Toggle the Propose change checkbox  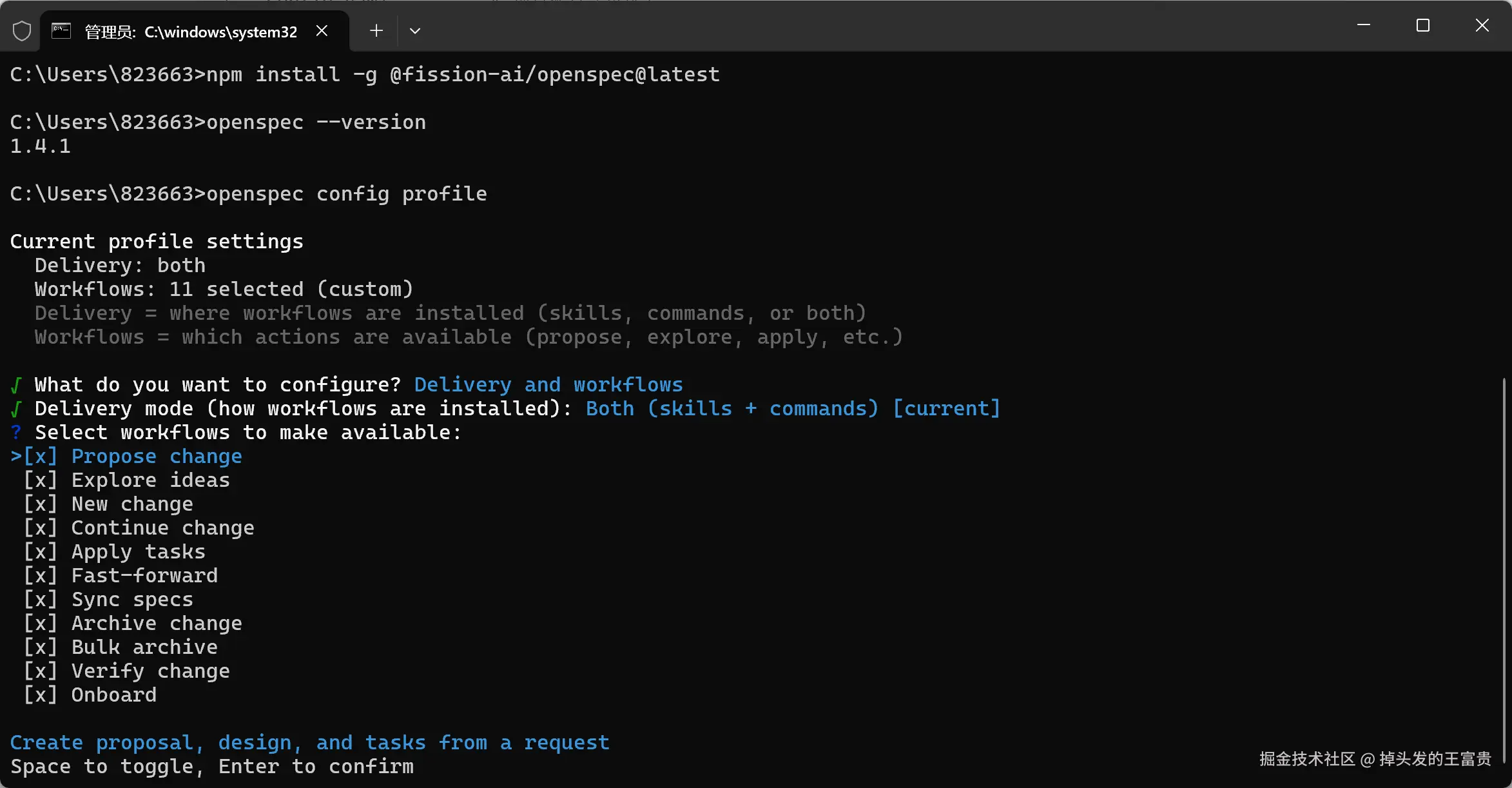(x=41, y=457)
